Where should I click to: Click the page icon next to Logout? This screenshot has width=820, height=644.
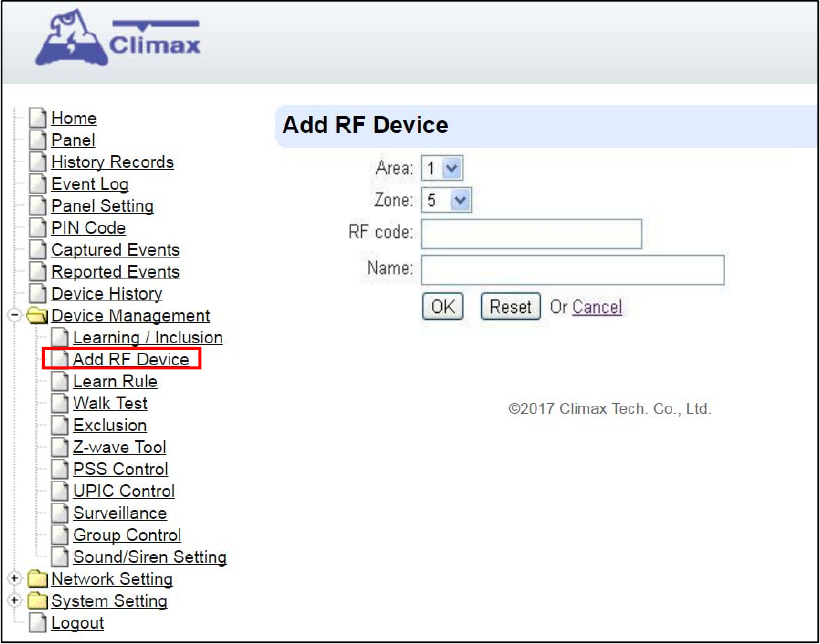[38, 623]
